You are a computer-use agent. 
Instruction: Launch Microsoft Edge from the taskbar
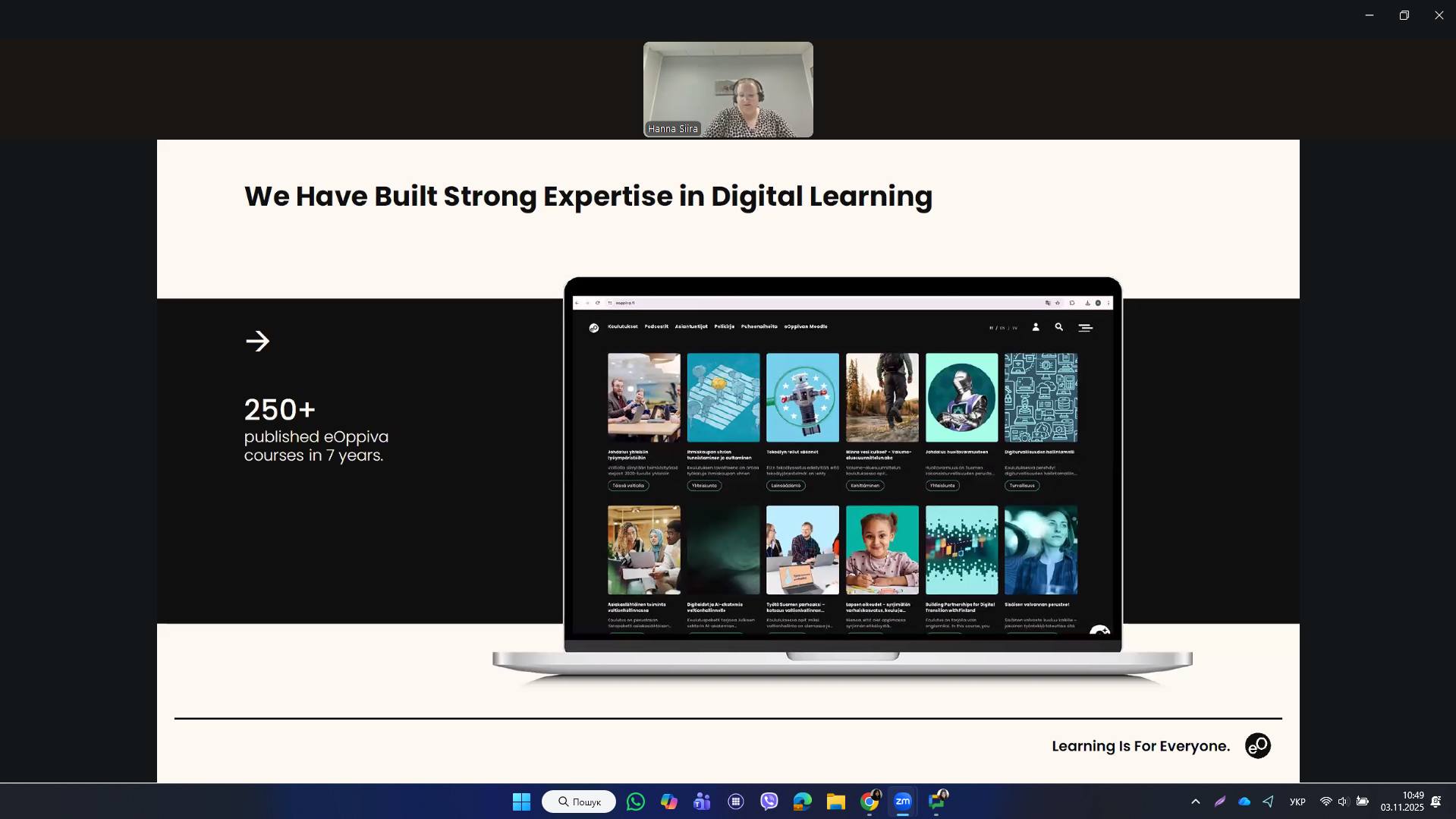pos(802,802)
